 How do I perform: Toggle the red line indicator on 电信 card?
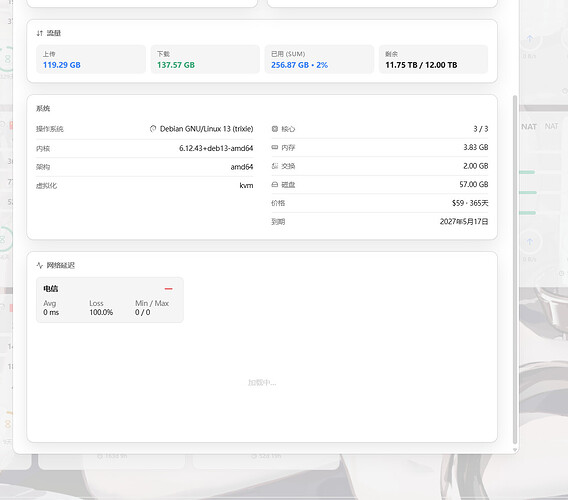click(168, 289)
